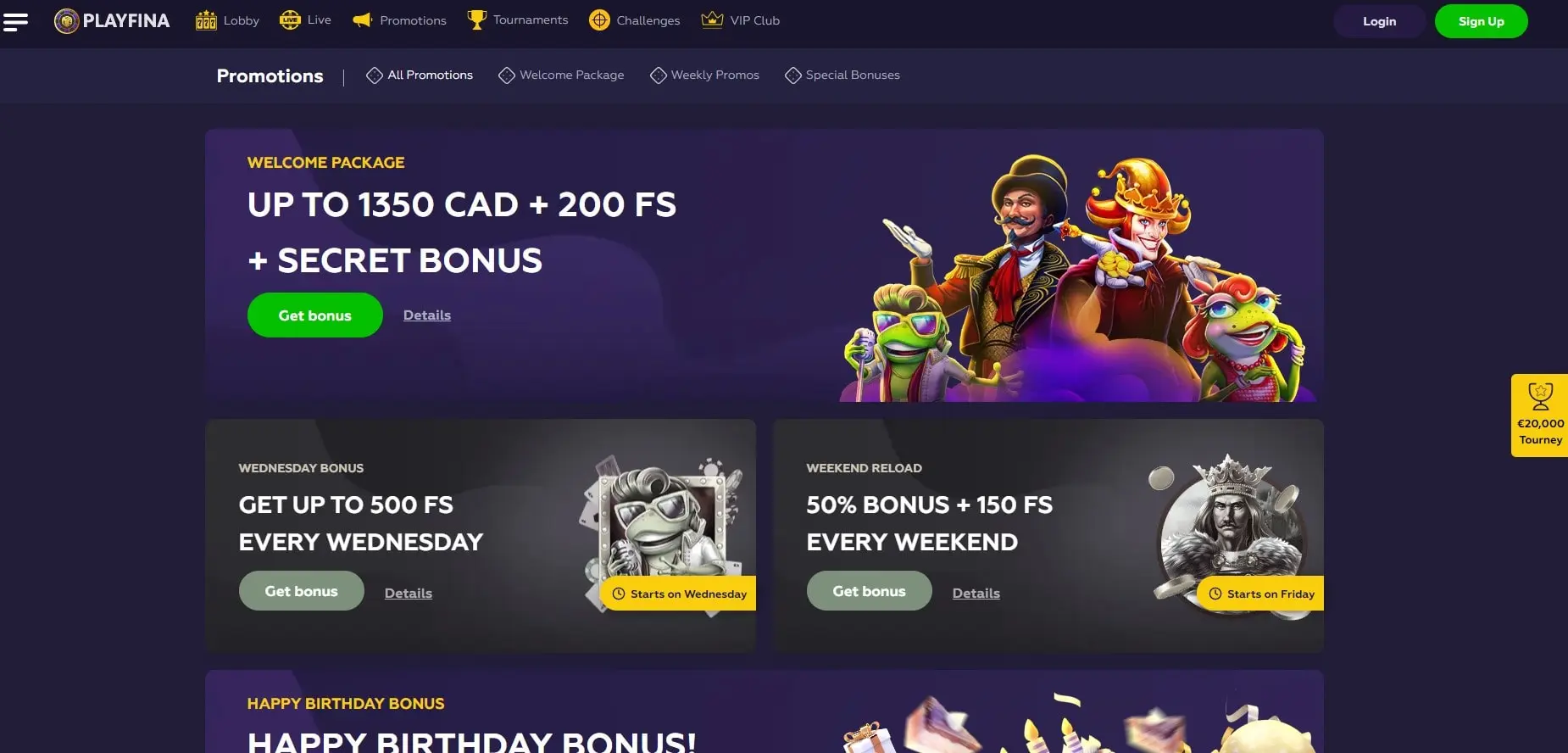Image resolution: width=1568 pixels, height=753 pixels.
Task: Open the Tournaments trophy icon
Action: (x=476, y=20)
